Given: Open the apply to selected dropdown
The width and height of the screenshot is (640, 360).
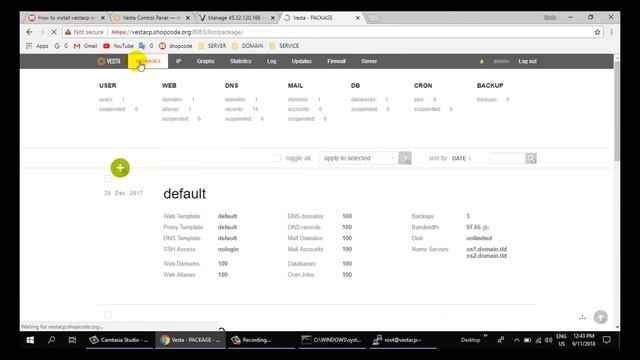Looking at the screenshot, I should click(x=358, y=158).
